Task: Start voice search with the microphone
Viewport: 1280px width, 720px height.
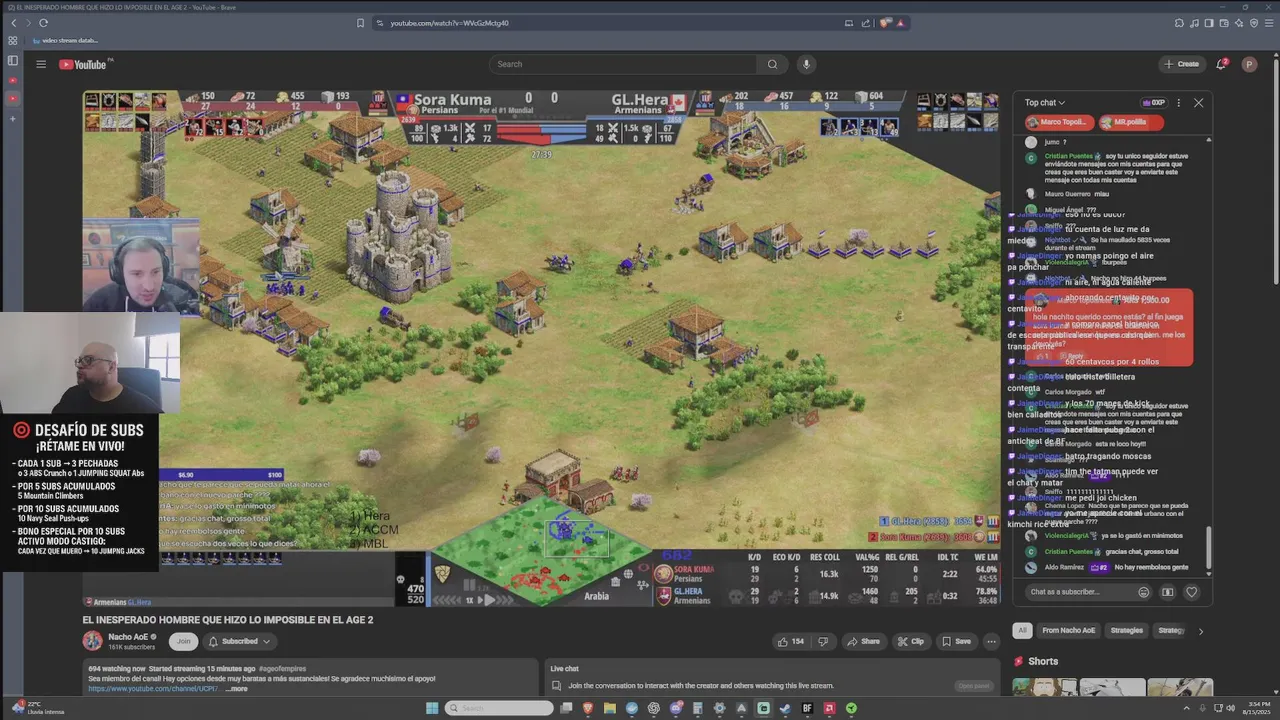Action: [x=806, y=64]
